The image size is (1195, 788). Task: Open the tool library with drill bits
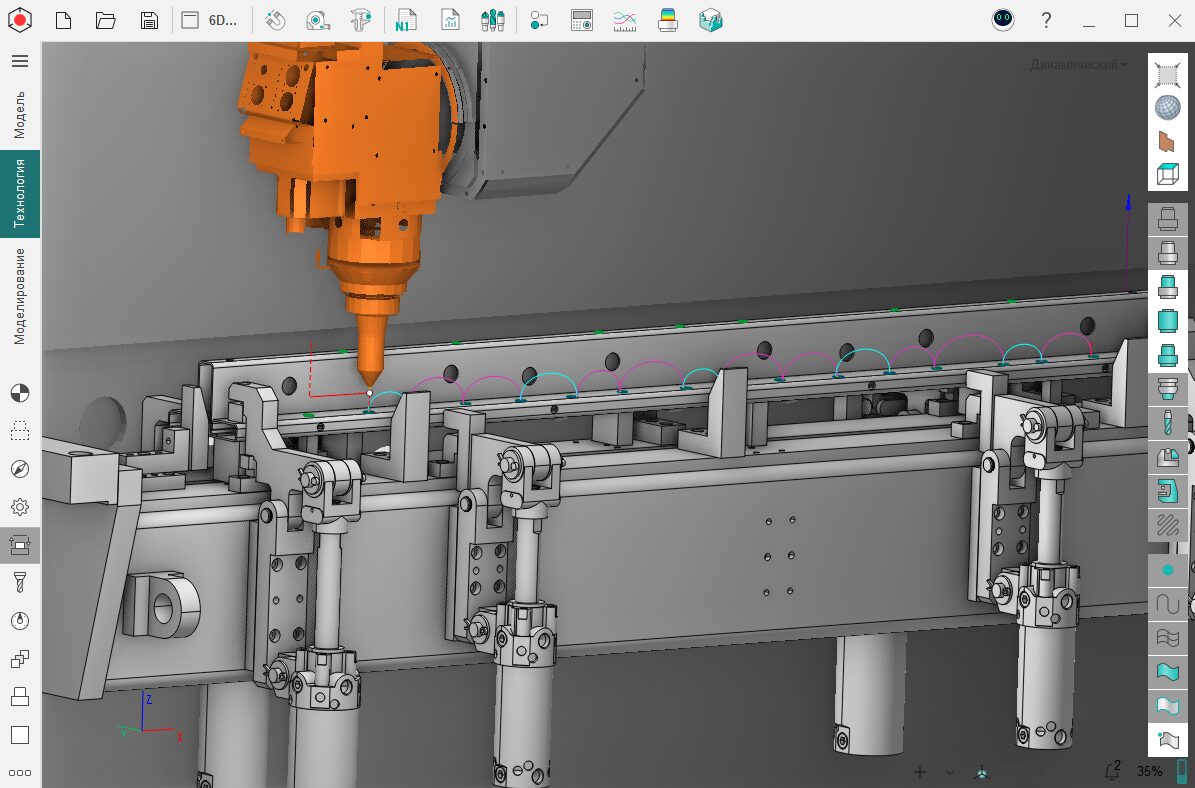click(x=492, y=20)
